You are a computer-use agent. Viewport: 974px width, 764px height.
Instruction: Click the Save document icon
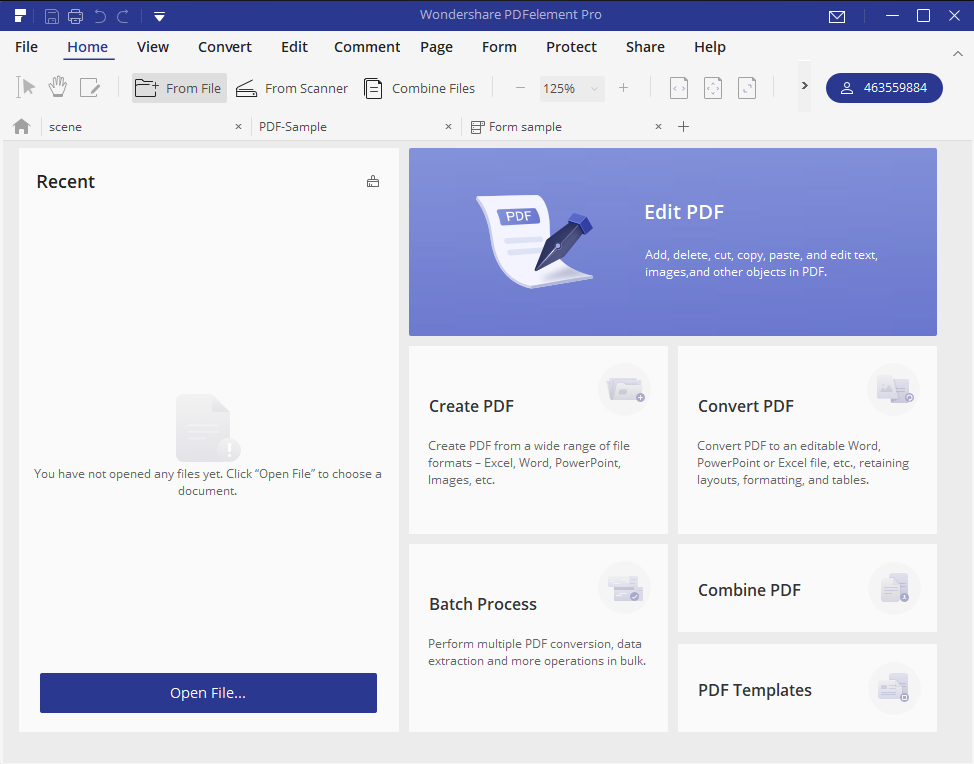tap(51, 15)
